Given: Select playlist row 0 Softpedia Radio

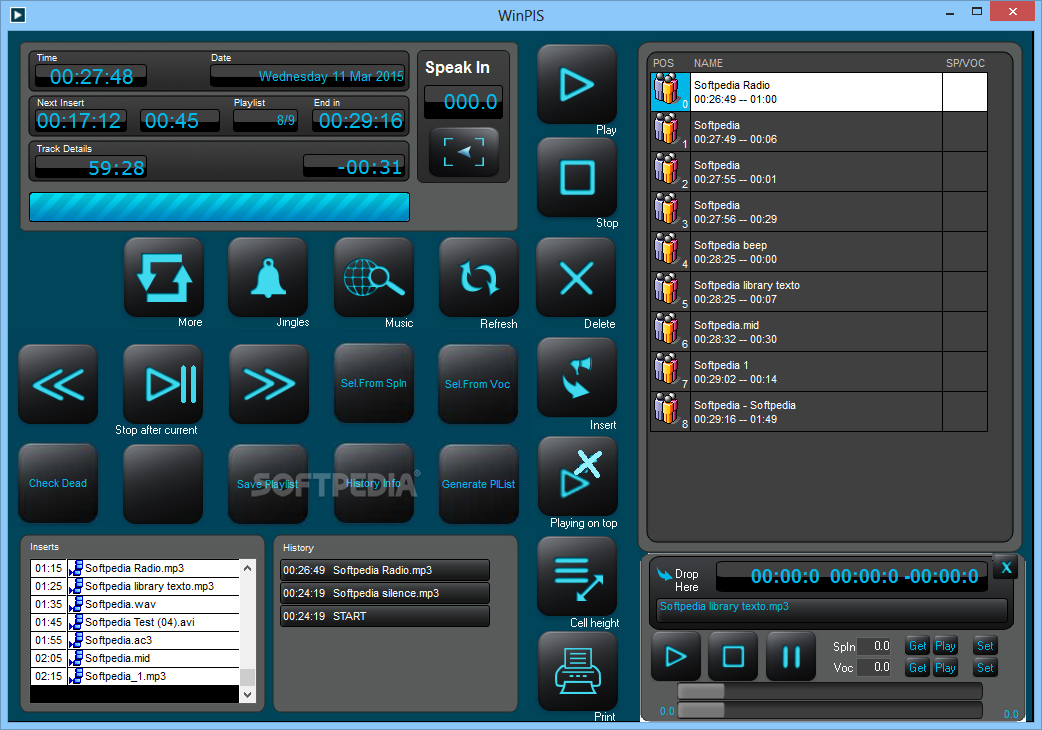Looking at the screenshot, I should point(819,92).
